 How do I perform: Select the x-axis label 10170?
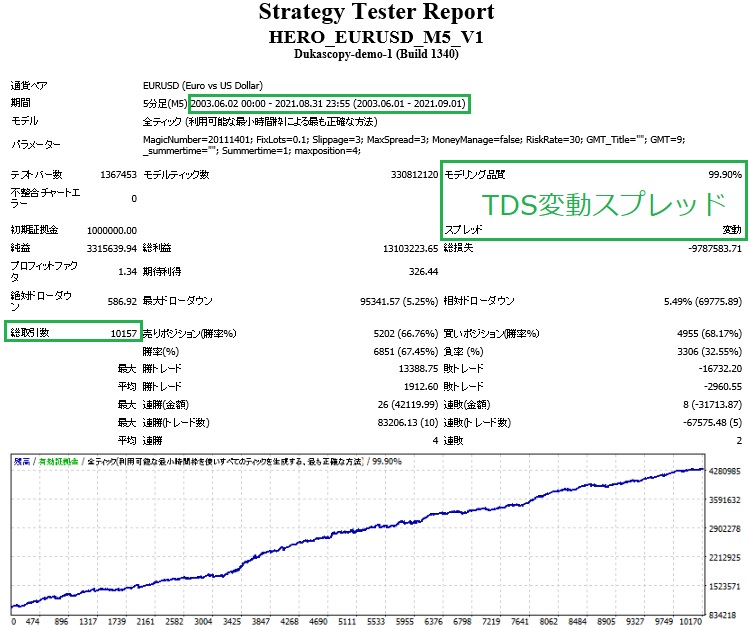pos(693,622)
